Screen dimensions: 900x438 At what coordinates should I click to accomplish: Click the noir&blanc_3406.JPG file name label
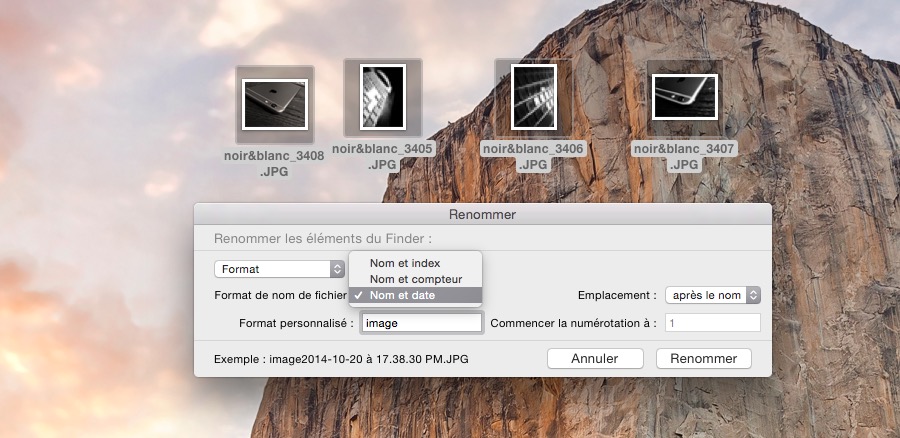tap(533, 157)
